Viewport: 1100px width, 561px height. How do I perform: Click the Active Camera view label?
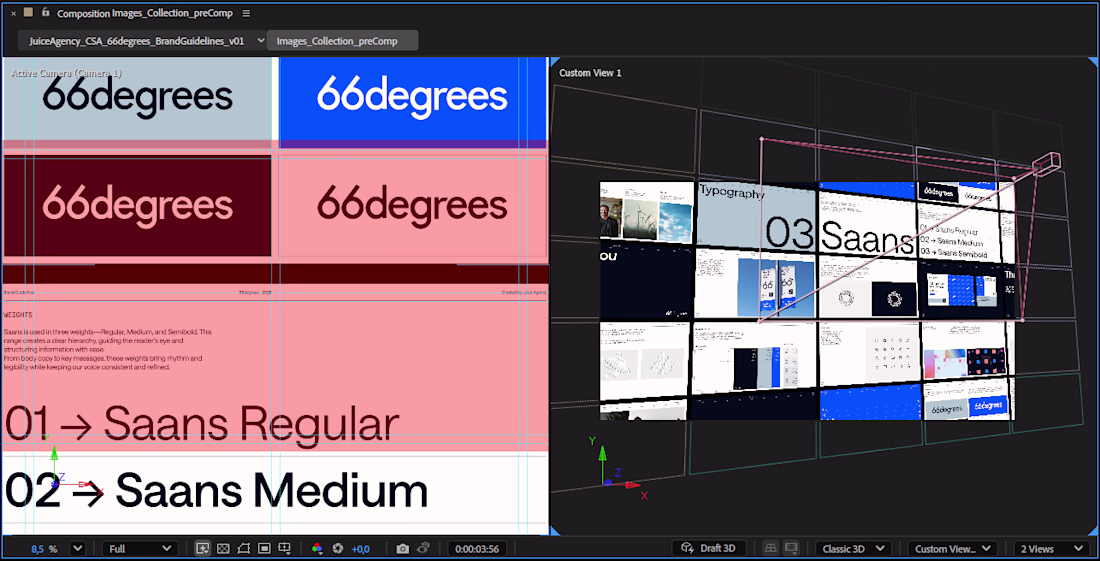67,73
